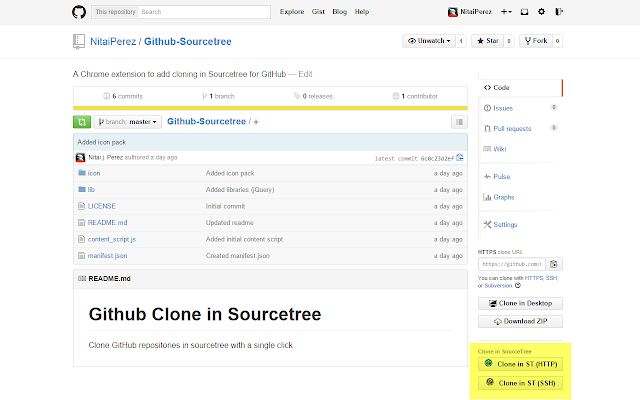Toggle the file list view icon
Viewport: 640px width, 400px height.
point(459,122)
